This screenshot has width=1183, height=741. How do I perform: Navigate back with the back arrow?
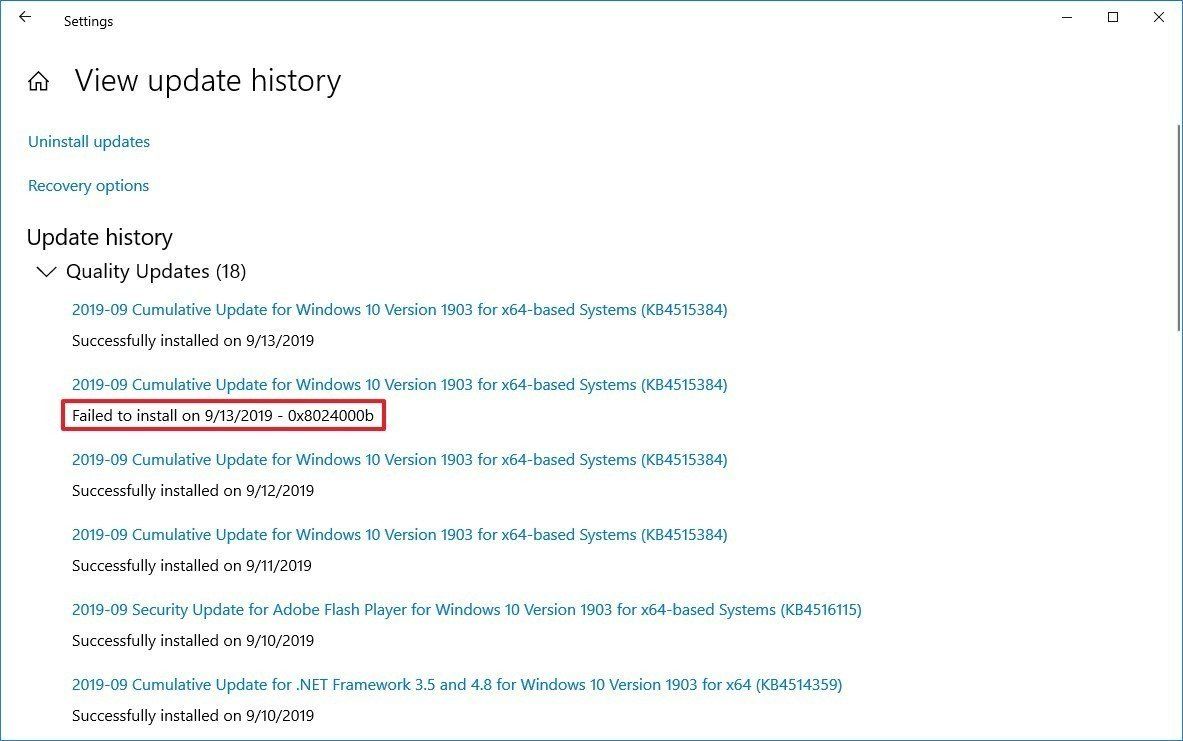[x=25, y=17]
